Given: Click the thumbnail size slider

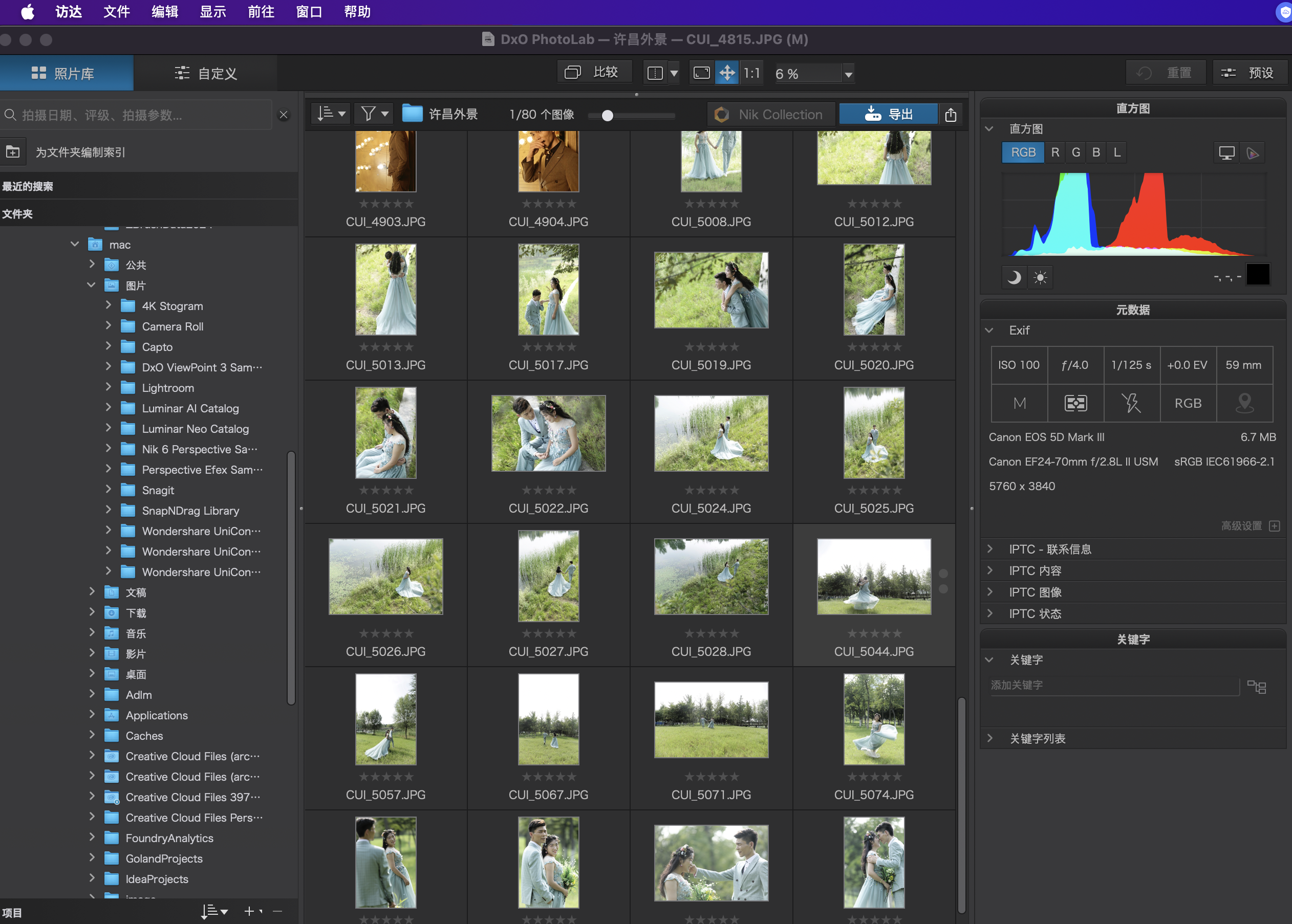Looking at the screenshot, I should pos(607,116).
